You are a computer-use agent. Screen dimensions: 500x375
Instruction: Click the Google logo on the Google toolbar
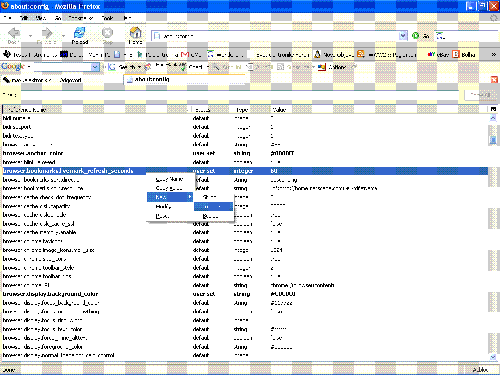click(13, 67)
